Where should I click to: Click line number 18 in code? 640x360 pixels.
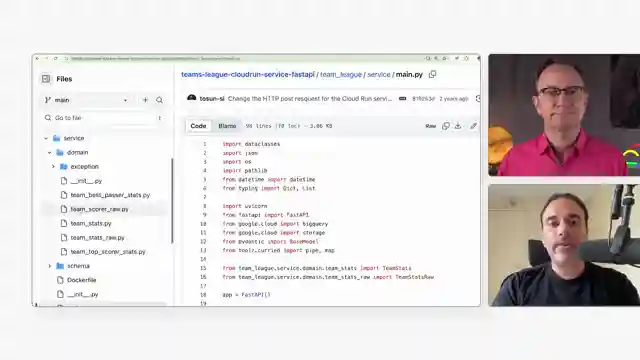click(203, 295)
